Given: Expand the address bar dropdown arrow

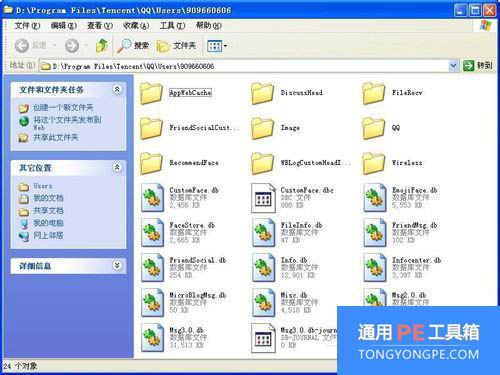Looking at the screenshot, I should tap(453, 66).
